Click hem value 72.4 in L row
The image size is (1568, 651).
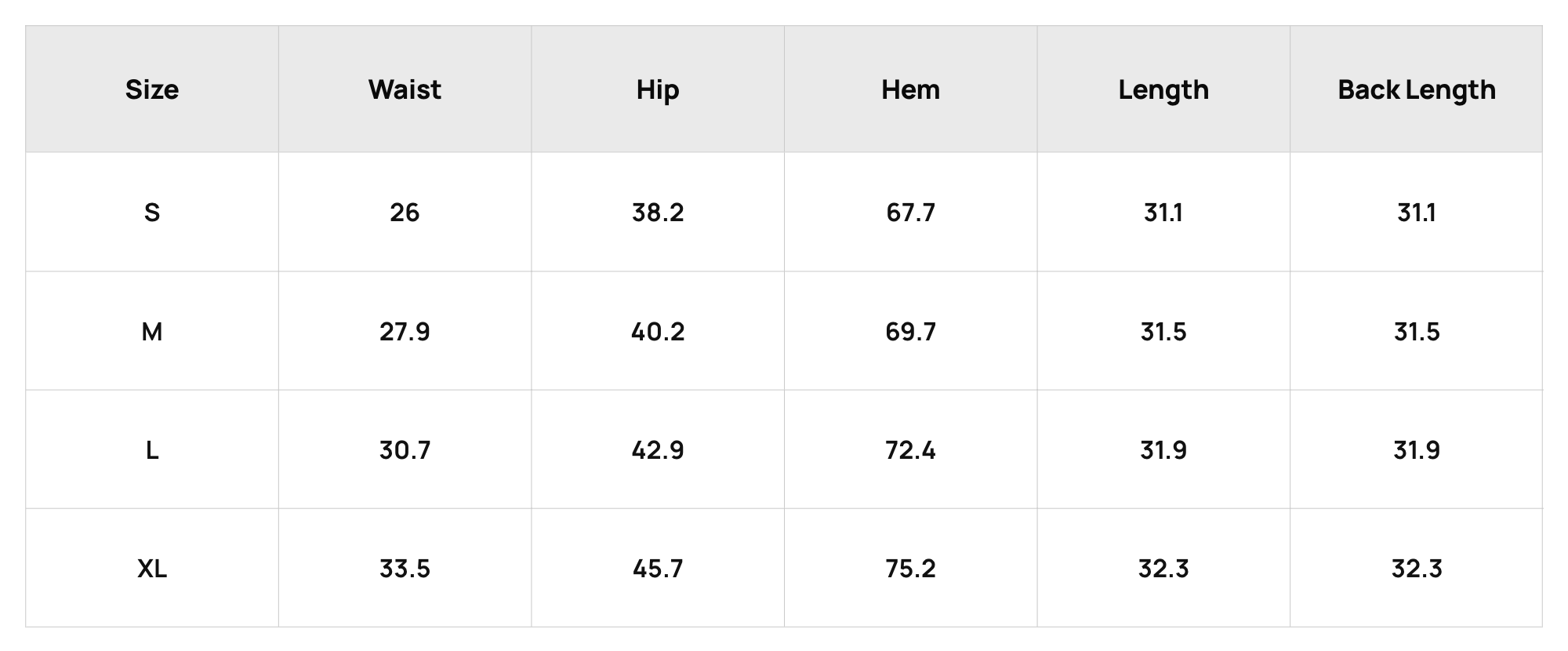coord(910,450)
